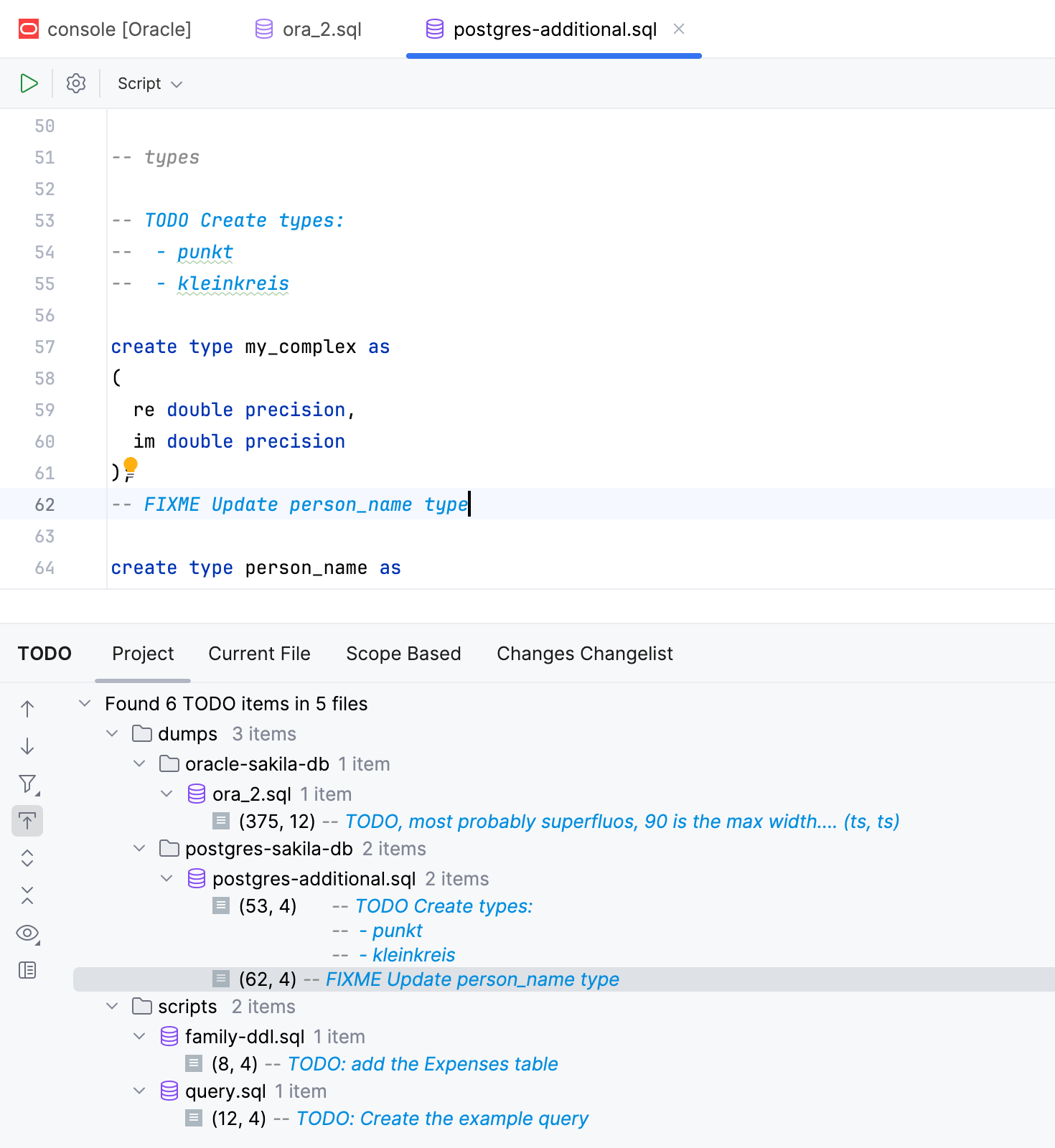This screenshot has height=1148, width=1055.
Task: Collapse the dumps folder node
Action: coord(112,733)
